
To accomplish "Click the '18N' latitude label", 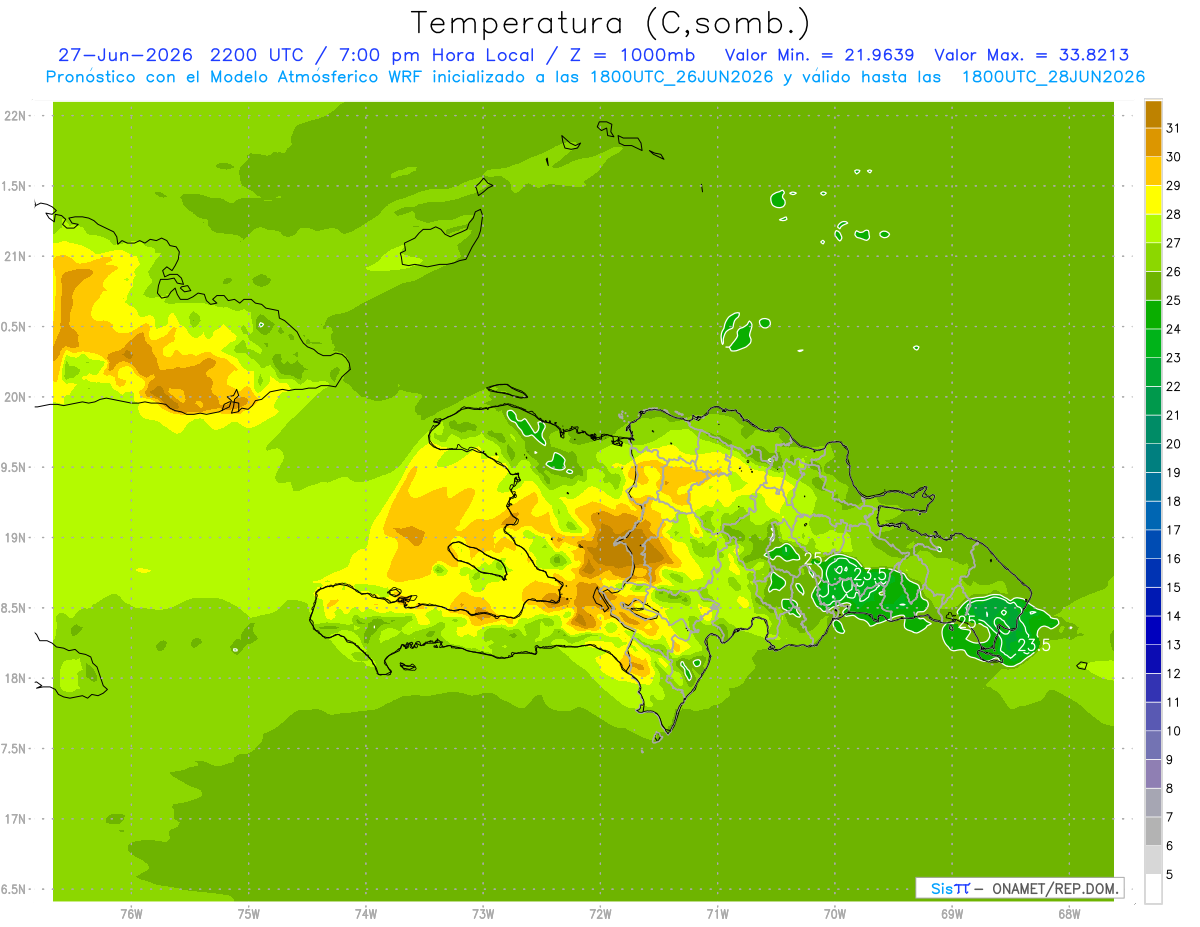I will tap(15, 678).
